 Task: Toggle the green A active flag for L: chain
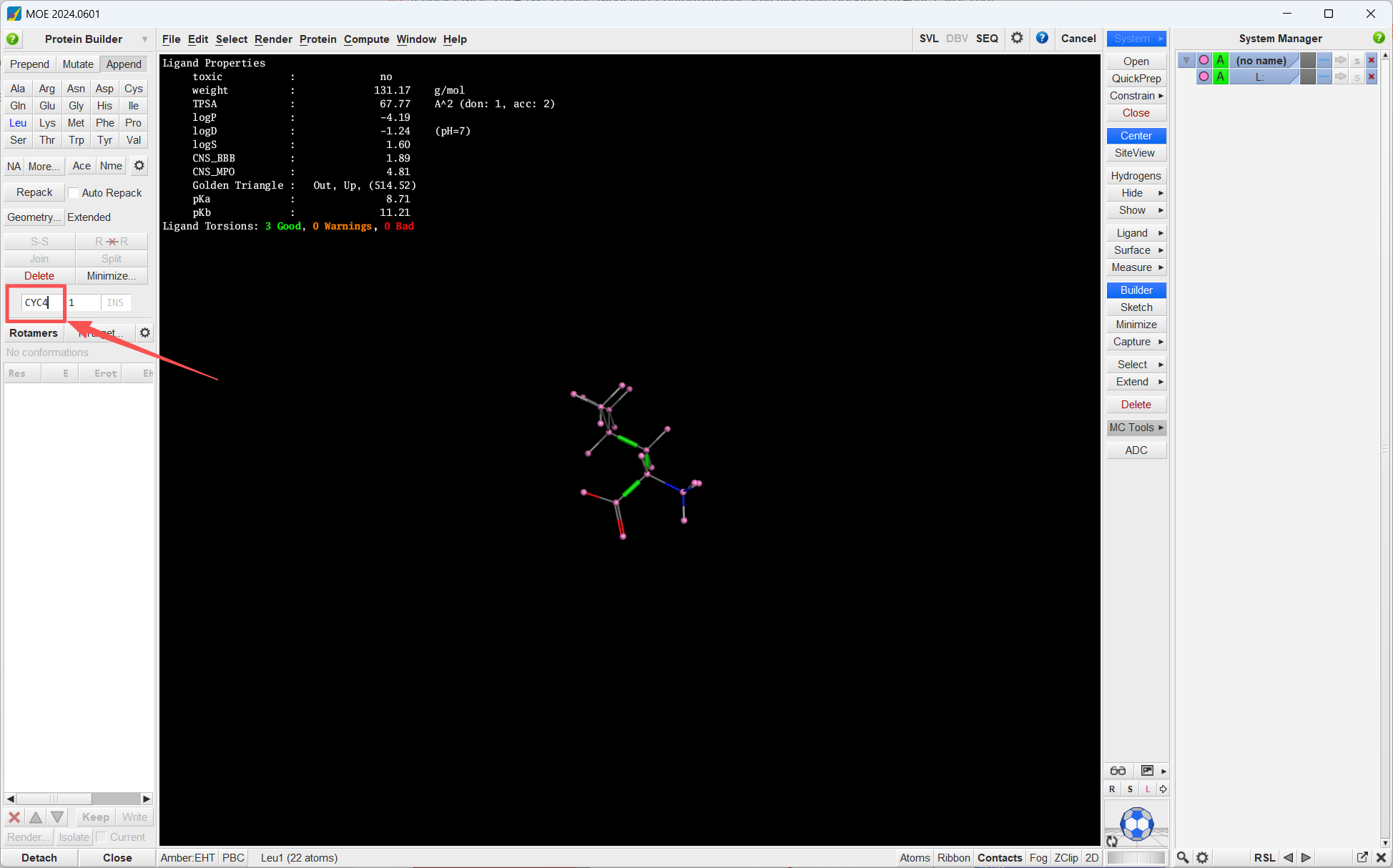(1221, 77)
